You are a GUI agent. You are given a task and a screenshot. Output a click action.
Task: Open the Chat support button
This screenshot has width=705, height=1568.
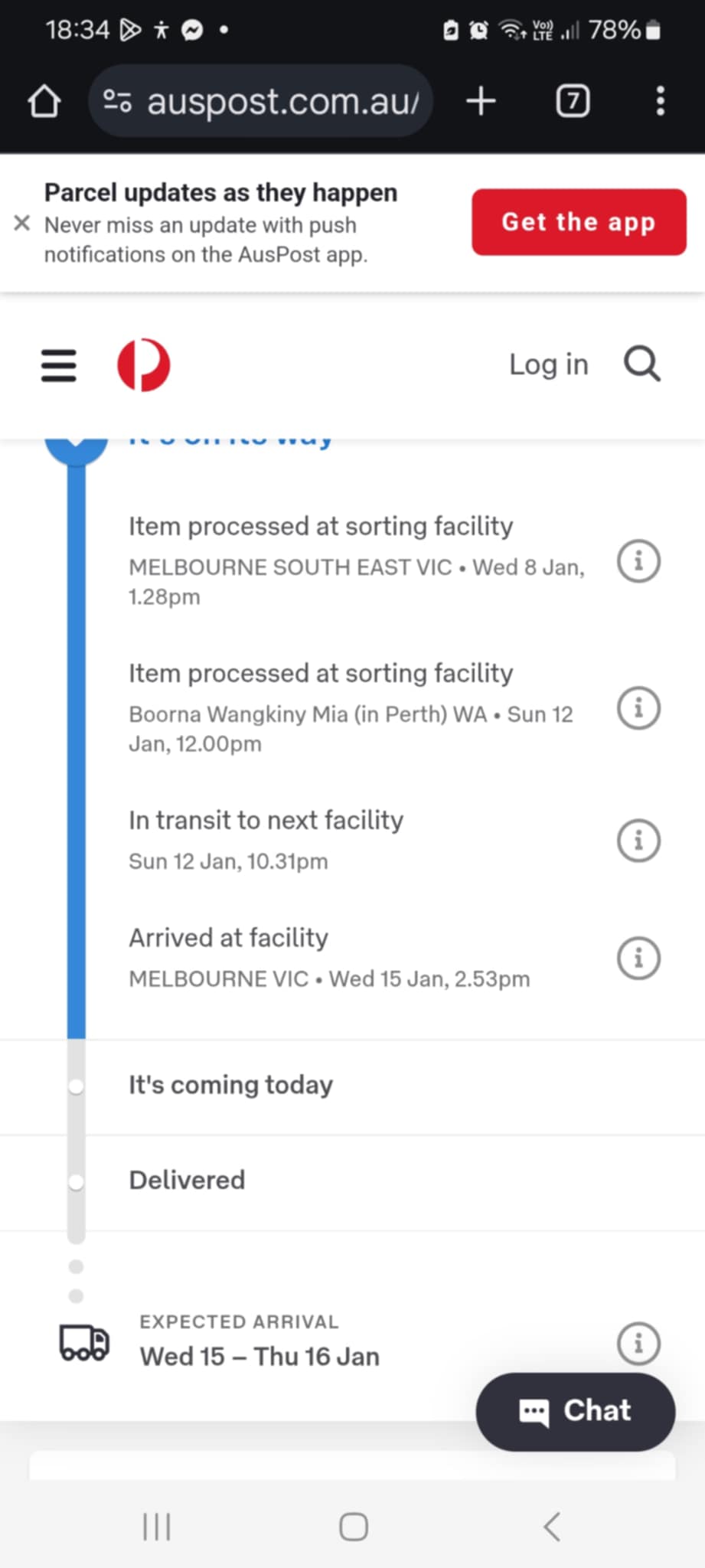point(576,1411)
